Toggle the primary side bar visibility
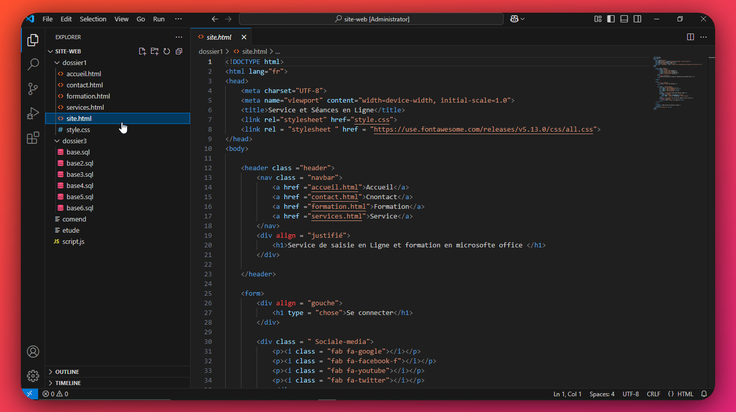 [x=611, y=19]
